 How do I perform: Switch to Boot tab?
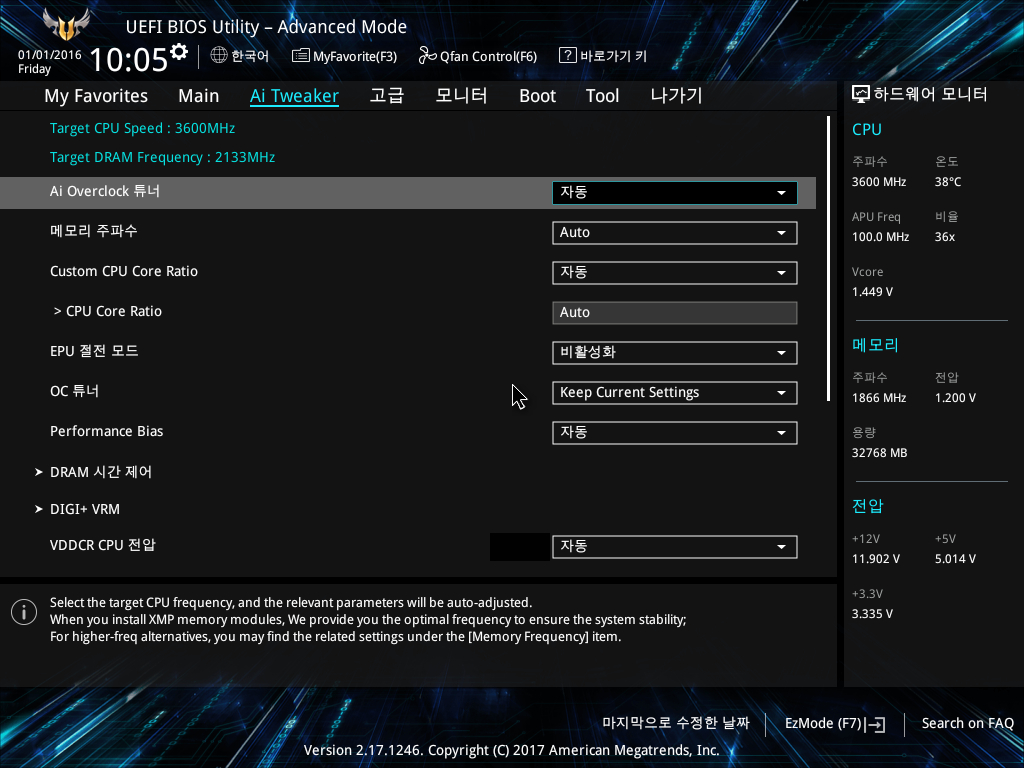[537, 96]
